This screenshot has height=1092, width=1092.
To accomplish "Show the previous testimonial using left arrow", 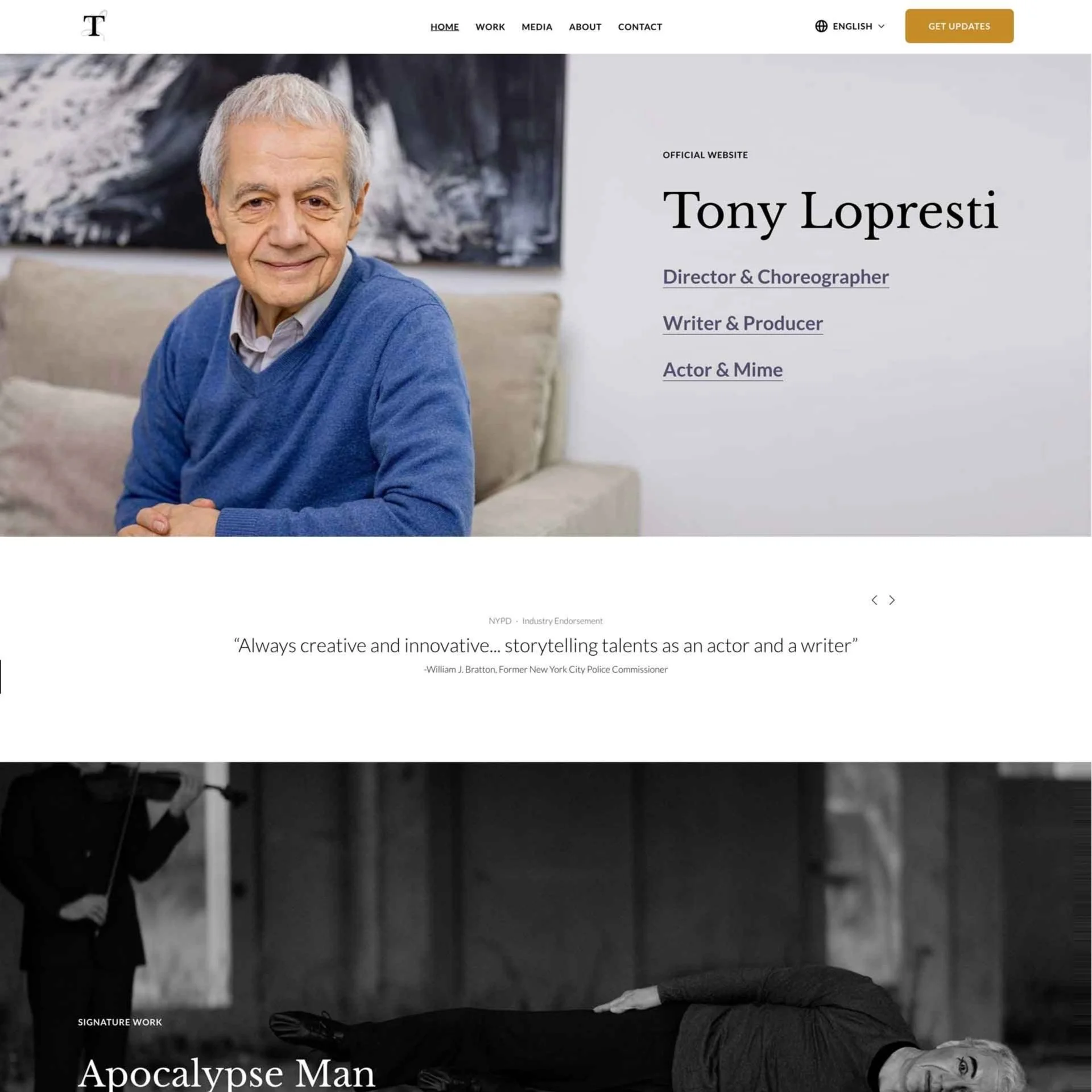I will 874,600.
